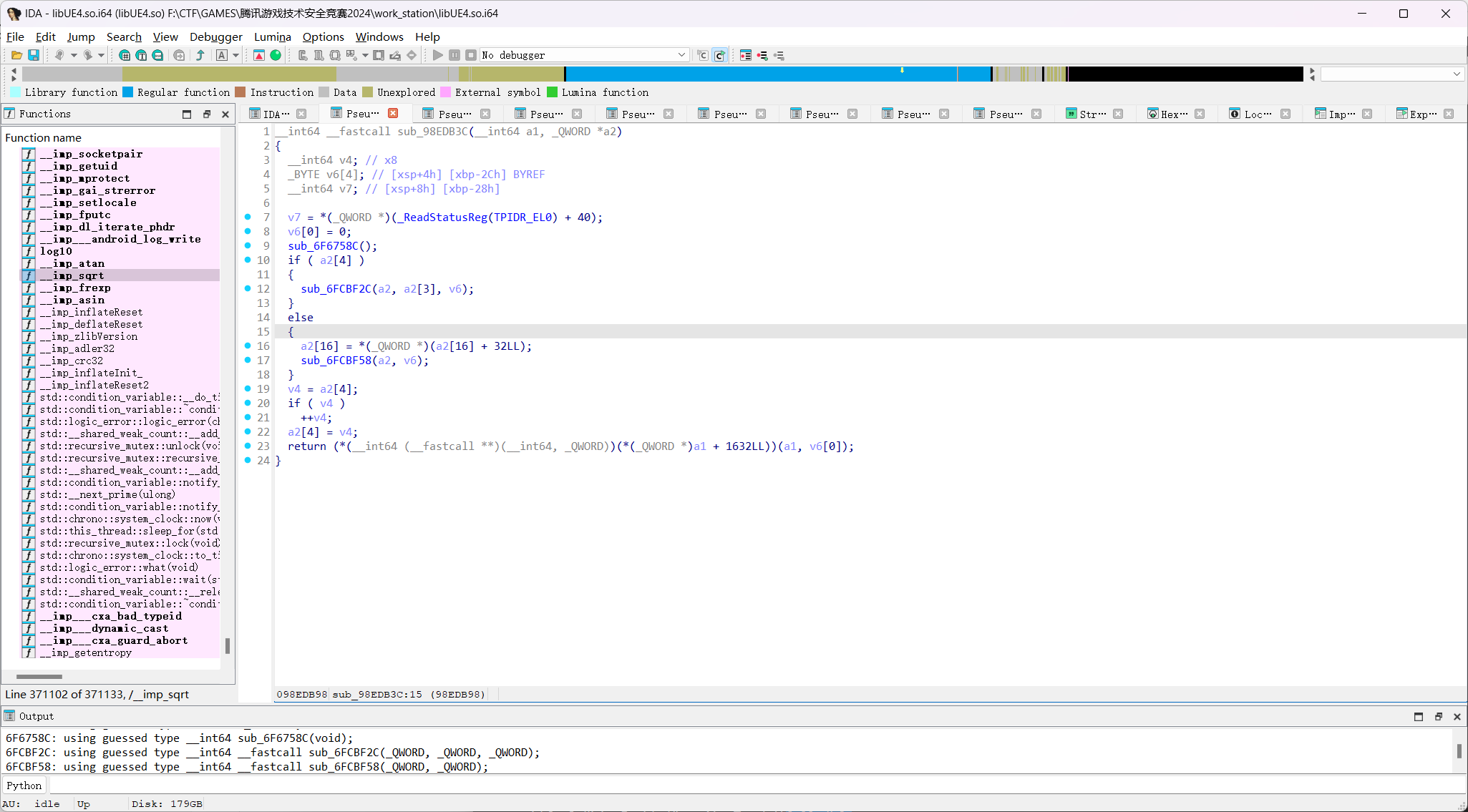Close the Strings tab
The height and width of the screenshot is (812, 1468).
click(1118, 114)
